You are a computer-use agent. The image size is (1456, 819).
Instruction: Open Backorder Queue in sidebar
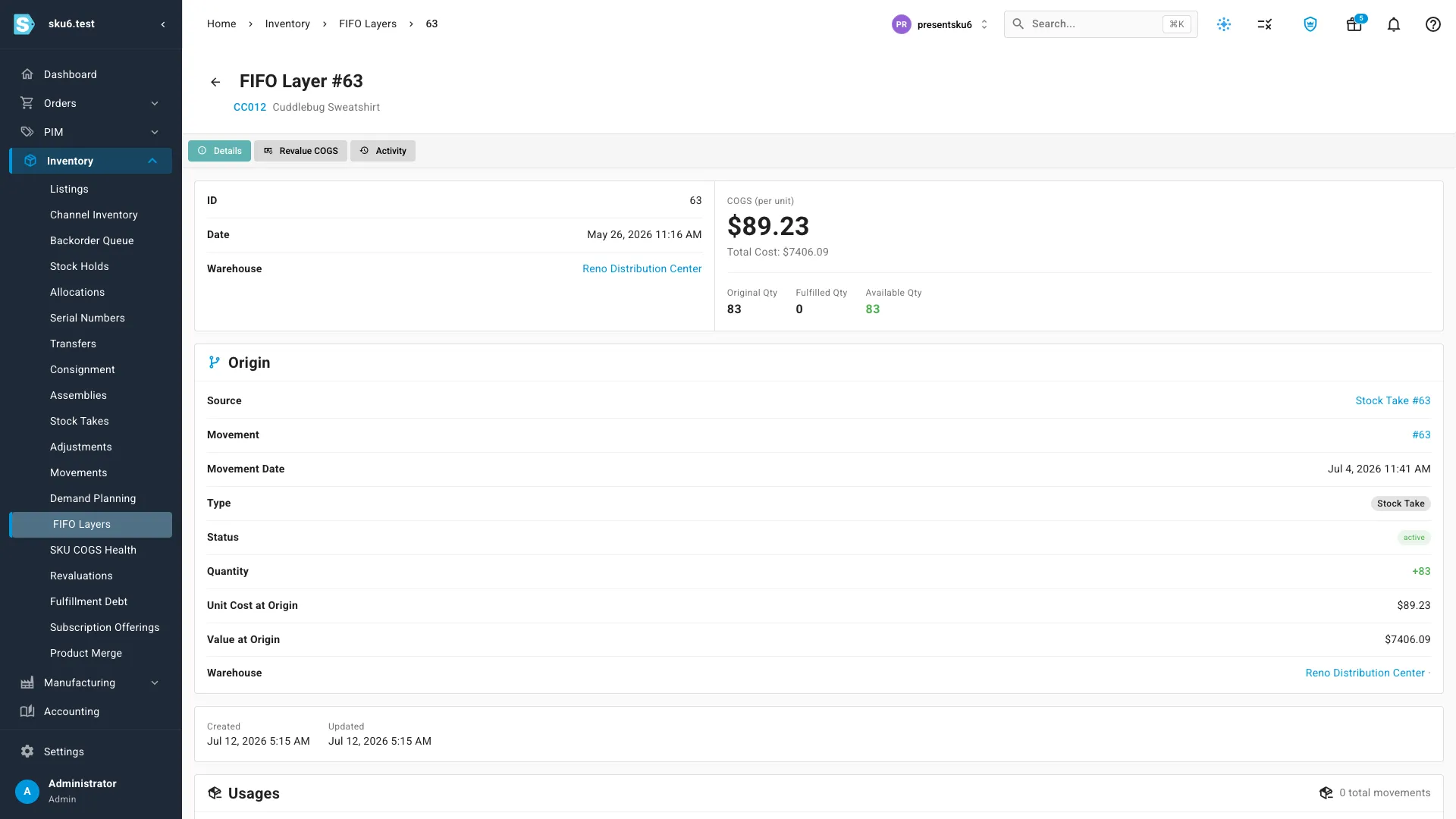[92, 240]
